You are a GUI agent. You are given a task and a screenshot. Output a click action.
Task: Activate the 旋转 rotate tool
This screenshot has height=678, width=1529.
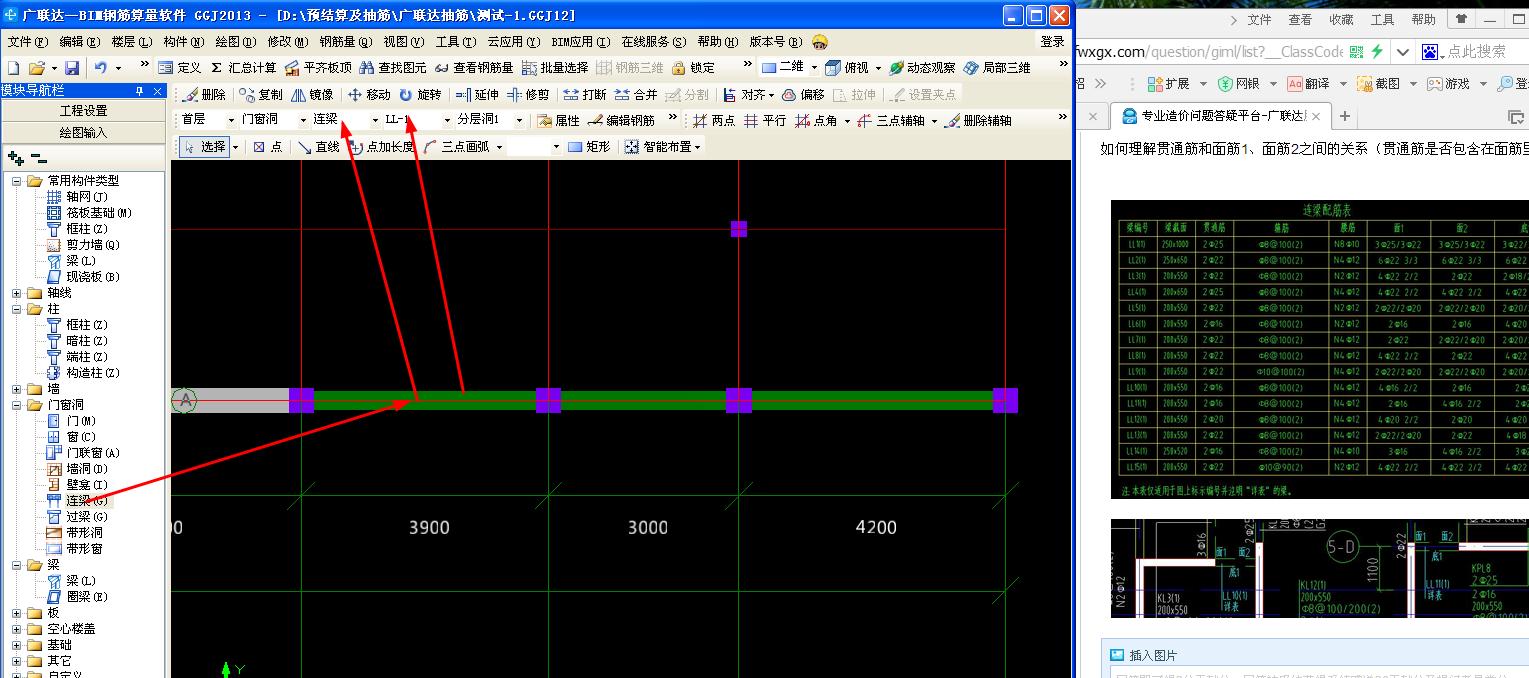(420, 95)
